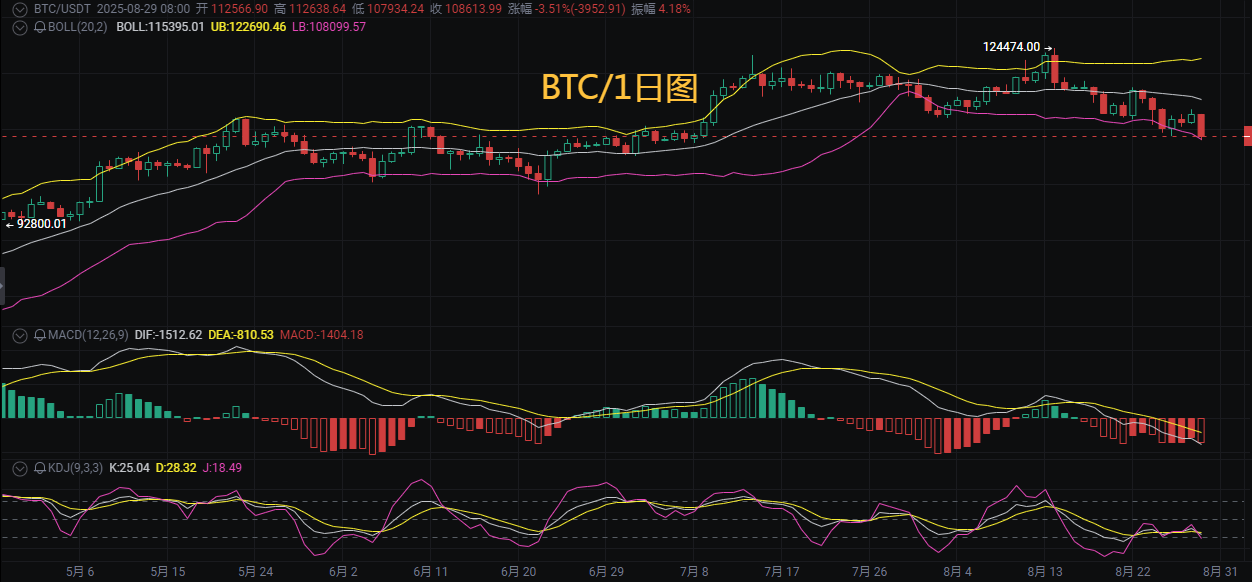Viewport: 1252px width, 582px height.
Task: Click the UB:122690.46 upper band value
Action: pyautogui.click(x=248, y=27)
